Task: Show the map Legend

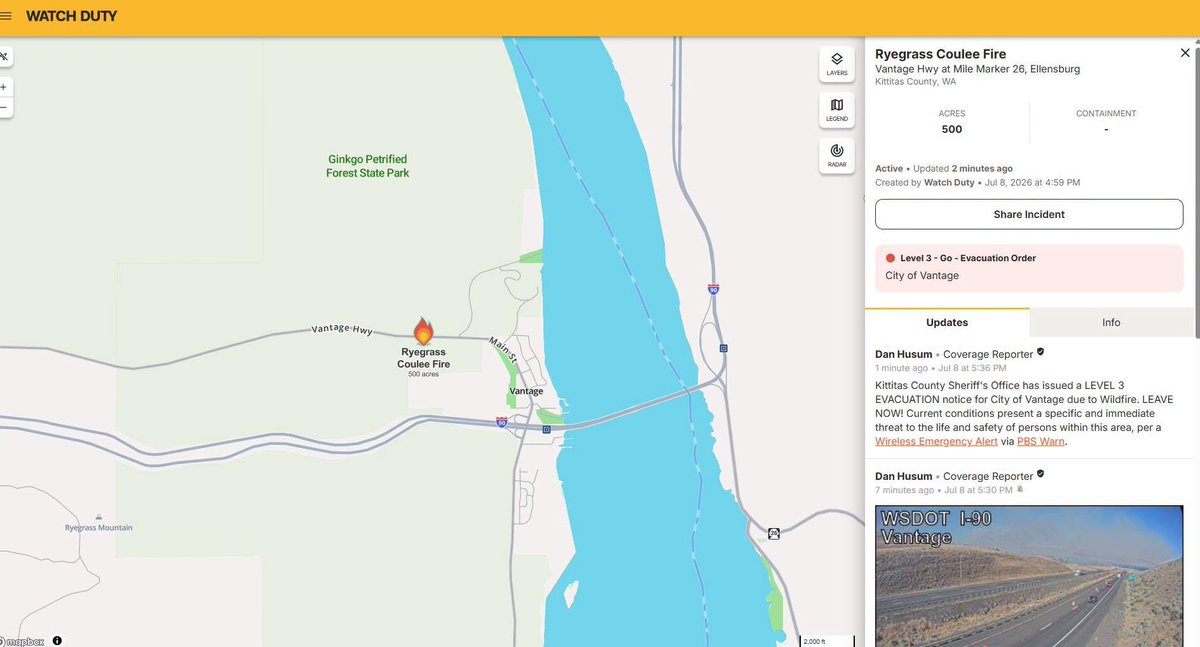Action: [x=837, y=110]
